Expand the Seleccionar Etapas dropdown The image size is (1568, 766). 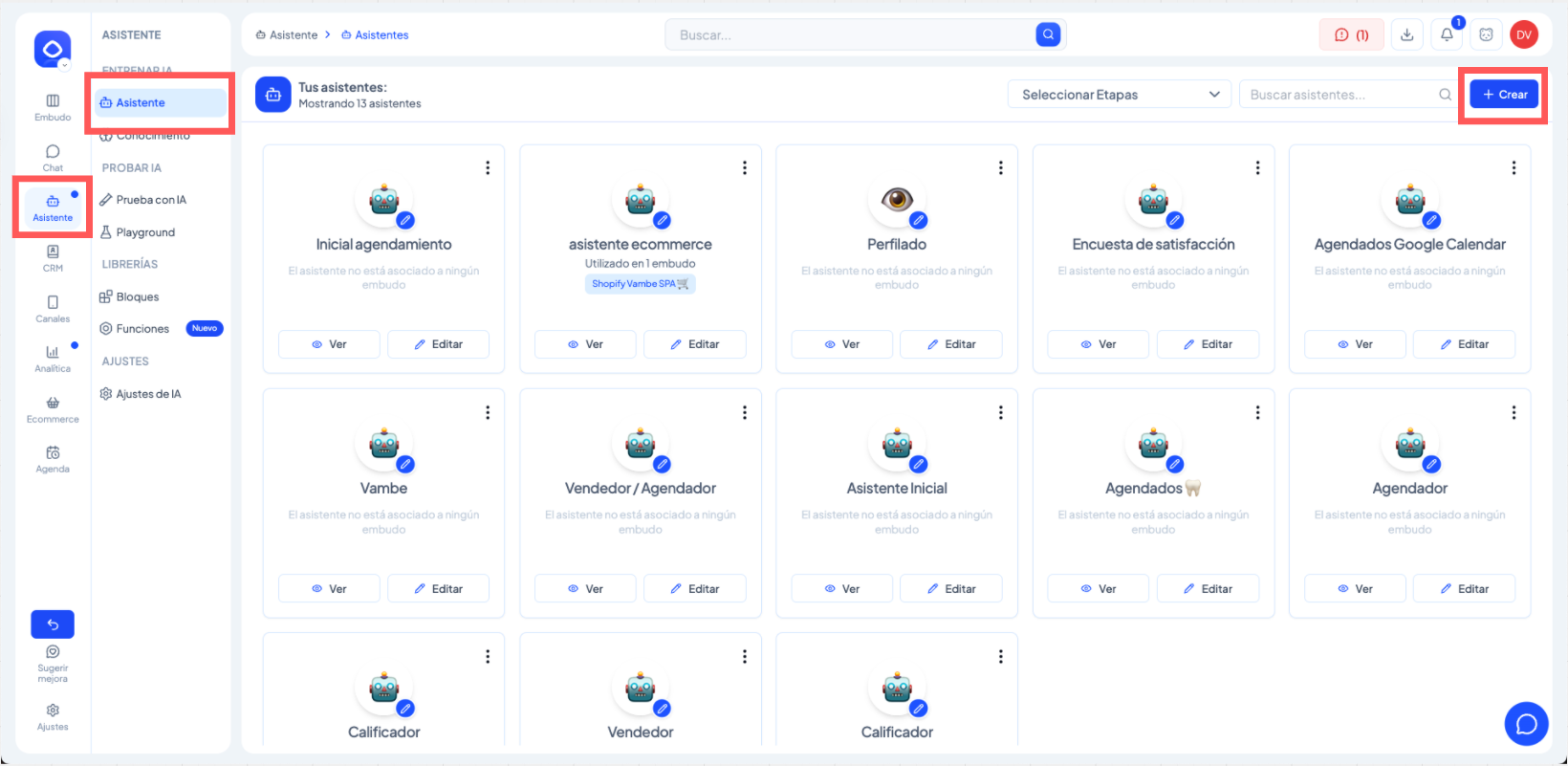[1120, 95]
